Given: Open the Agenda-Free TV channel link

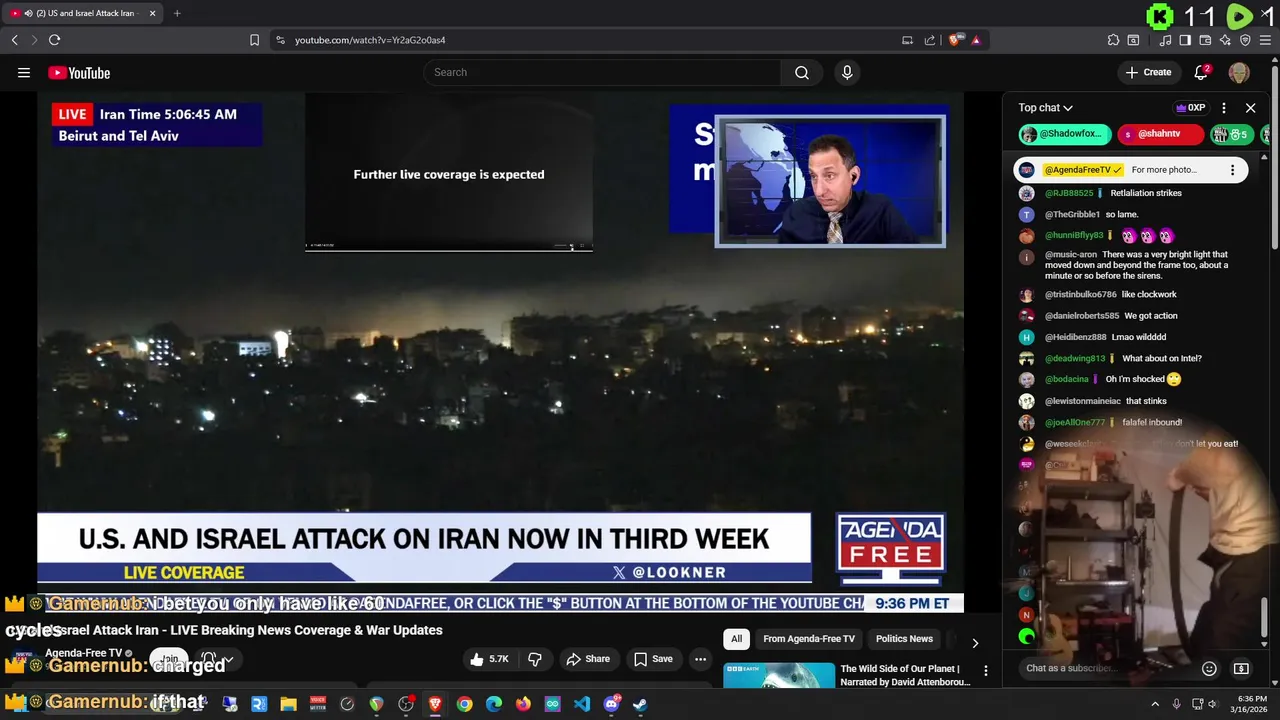Looking at the screenshot, I should [x=83, y=653].
